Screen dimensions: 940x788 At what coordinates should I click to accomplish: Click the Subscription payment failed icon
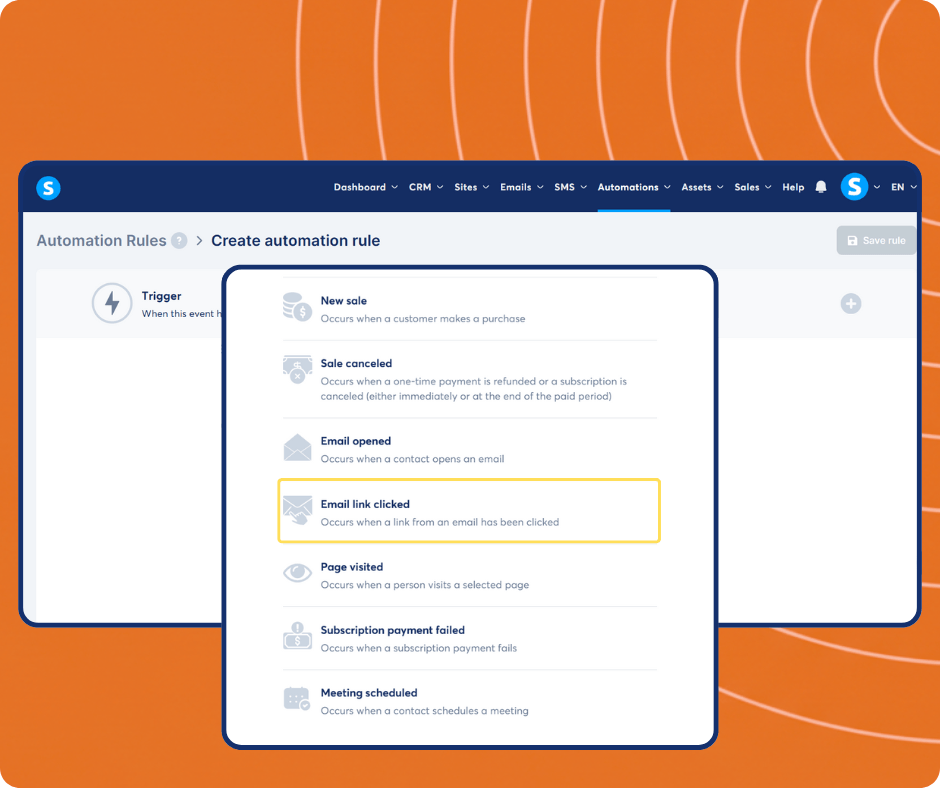(297, 636)
